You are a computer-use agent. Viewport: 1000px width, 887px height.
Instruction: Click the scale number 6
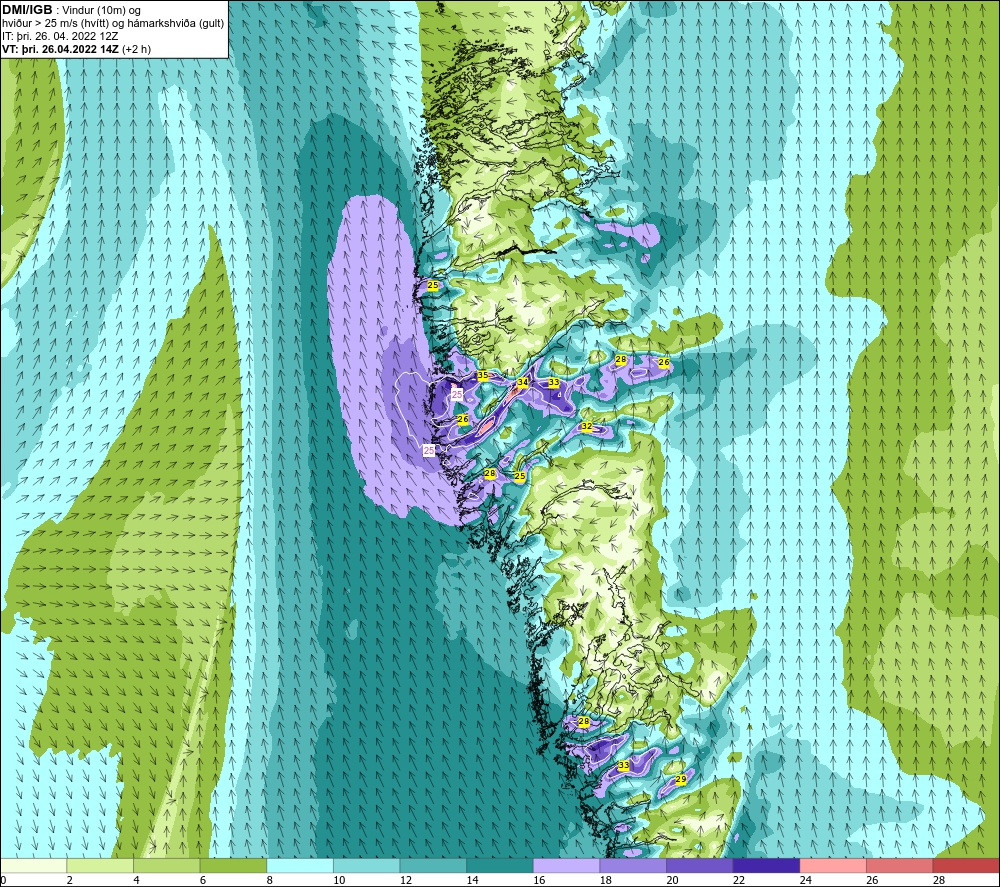pos(203,880)
